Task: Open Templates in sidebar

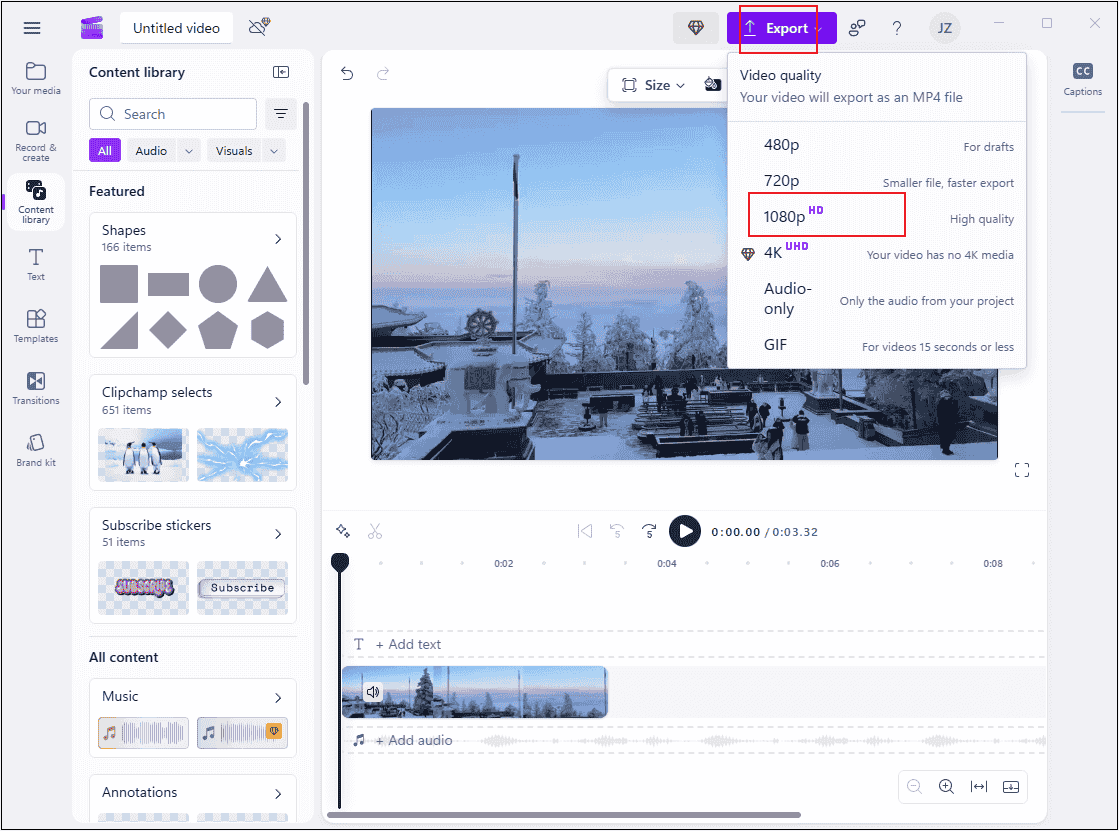Action: click(36, 326)
